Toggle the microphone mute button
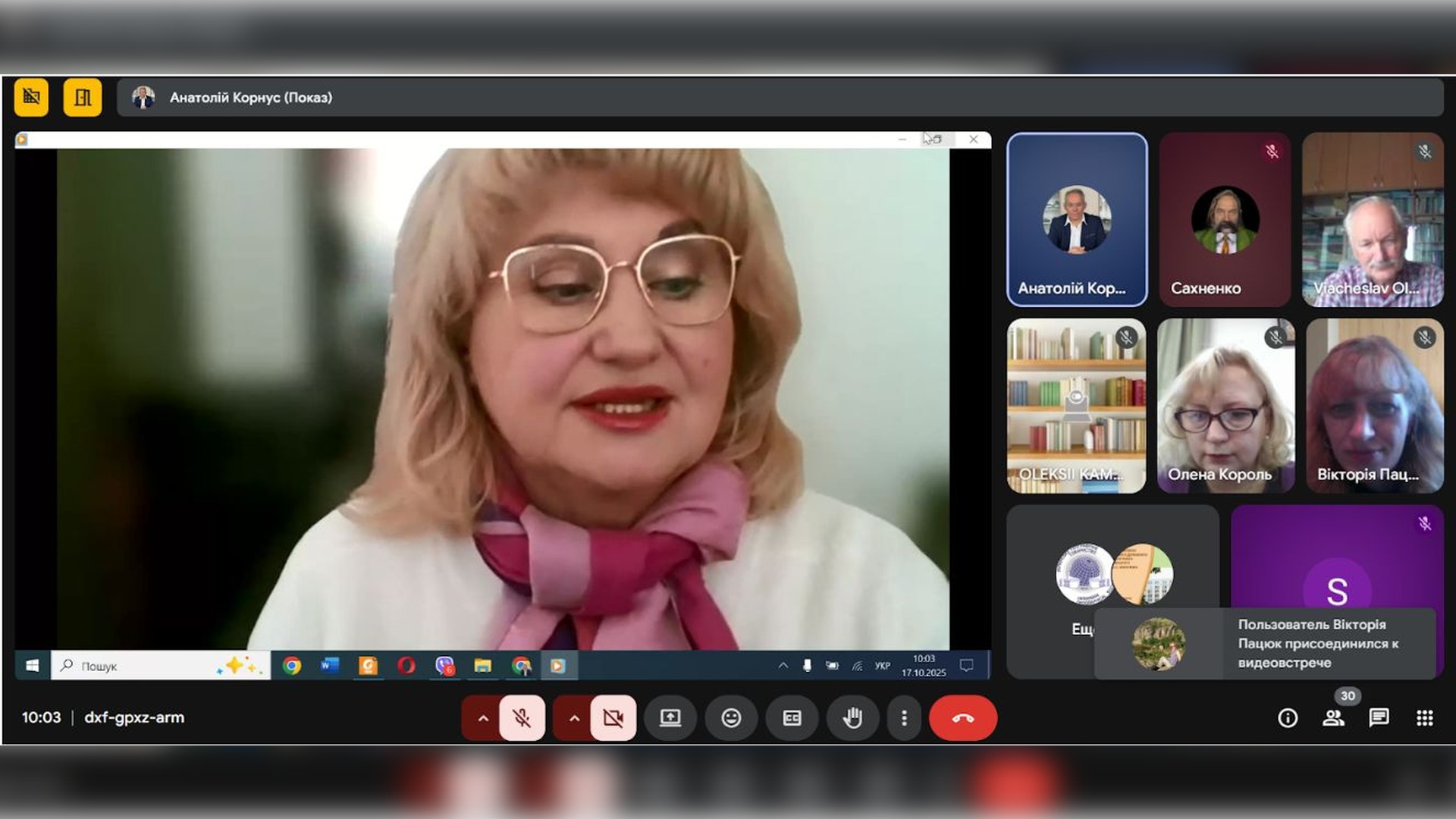Screen dimensions: 1456x819 522,717
